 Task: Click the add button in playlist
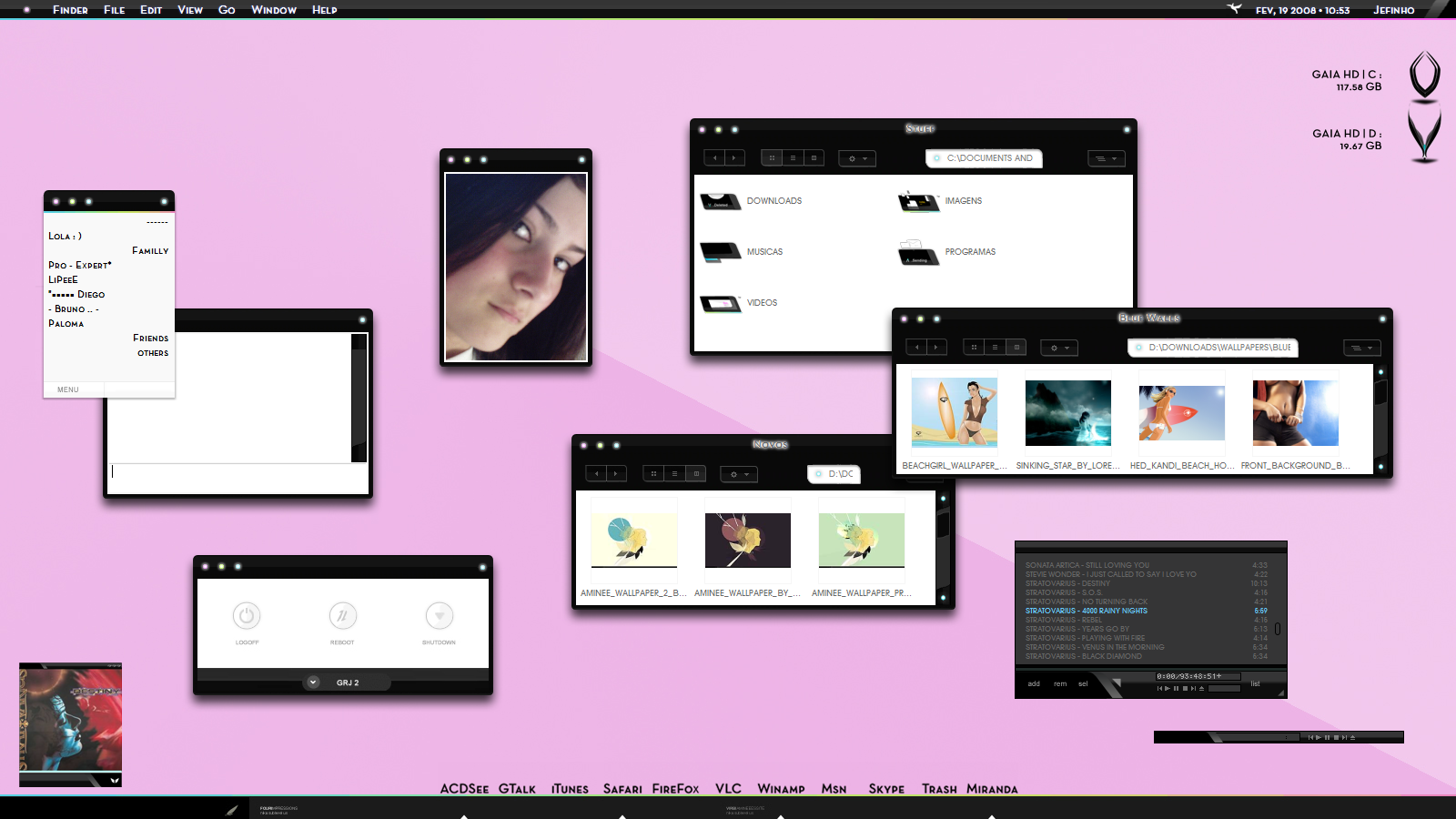click(1034, 683)
